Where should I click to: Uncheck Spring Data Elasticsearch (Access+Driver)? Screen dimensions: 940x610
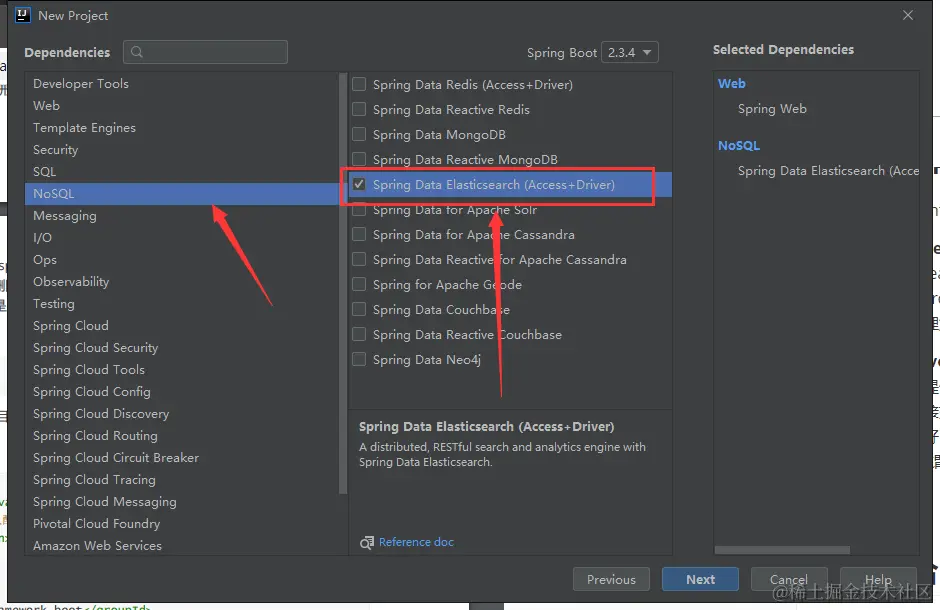click(359, 185)
